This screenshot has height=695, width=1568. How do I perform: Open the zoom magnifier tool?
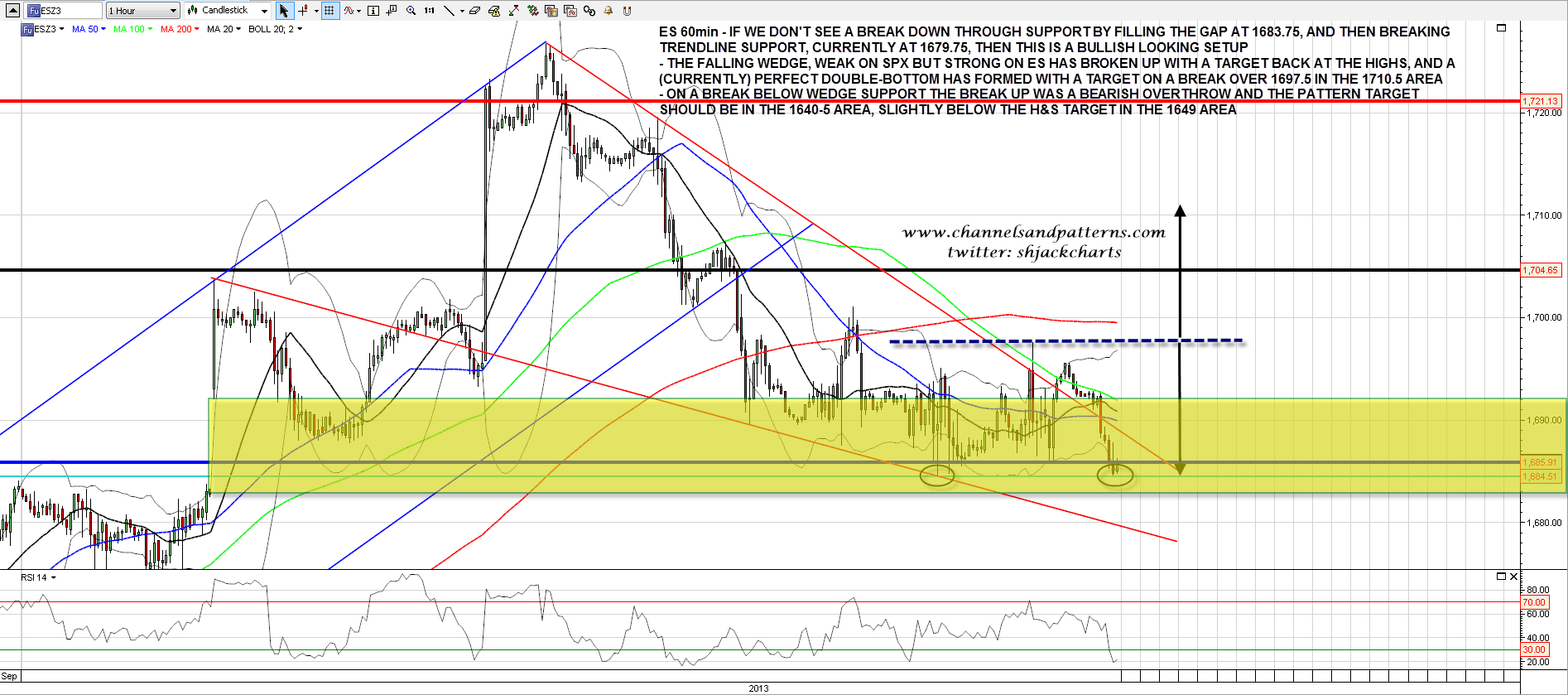(x=411, y=11)
